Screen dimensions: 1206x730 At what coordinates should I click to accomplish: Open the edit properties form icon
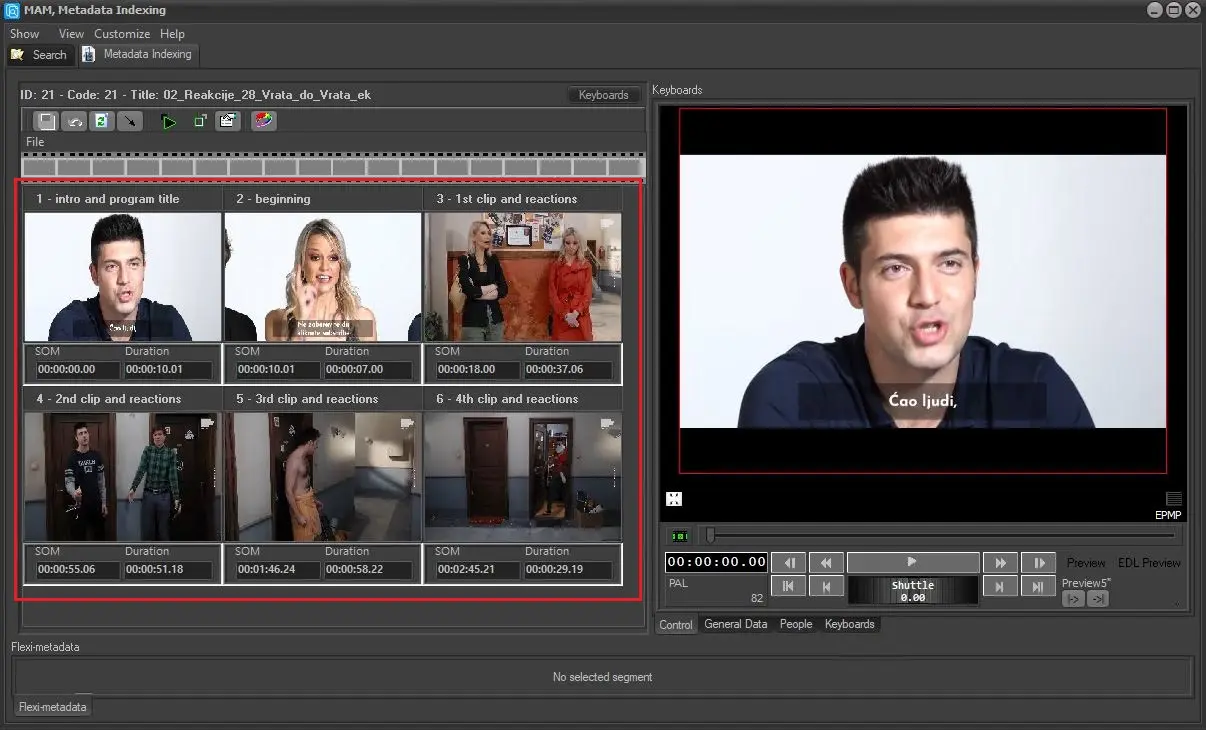click(227, 121)
